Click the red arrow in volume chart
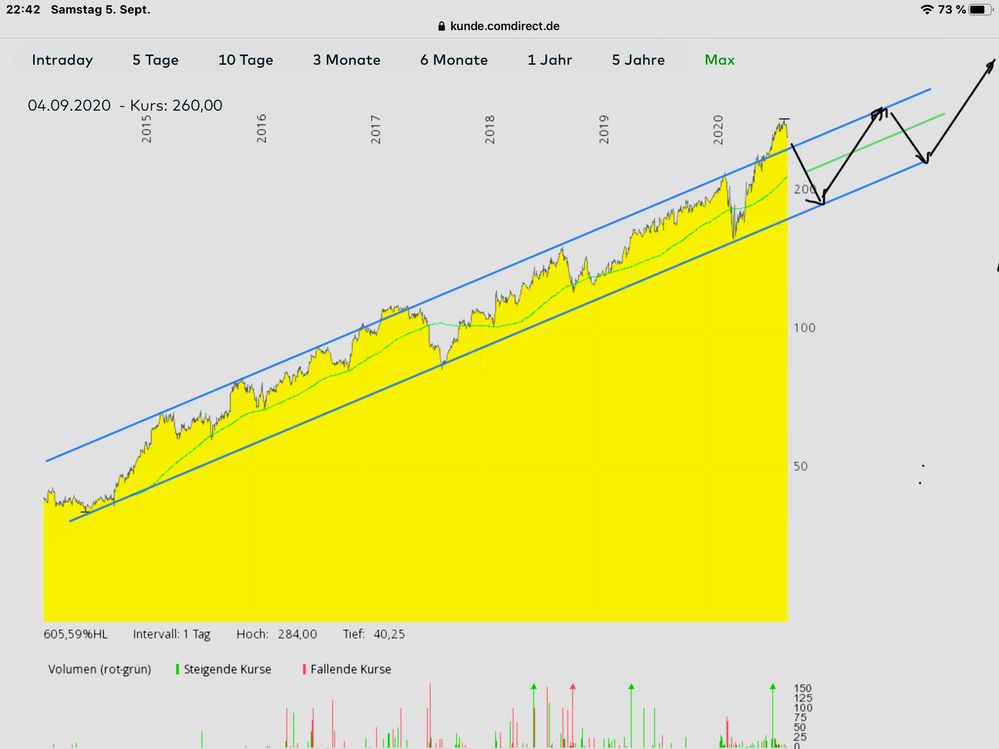Viewport: 999px width, 749px height. [573, 688]
